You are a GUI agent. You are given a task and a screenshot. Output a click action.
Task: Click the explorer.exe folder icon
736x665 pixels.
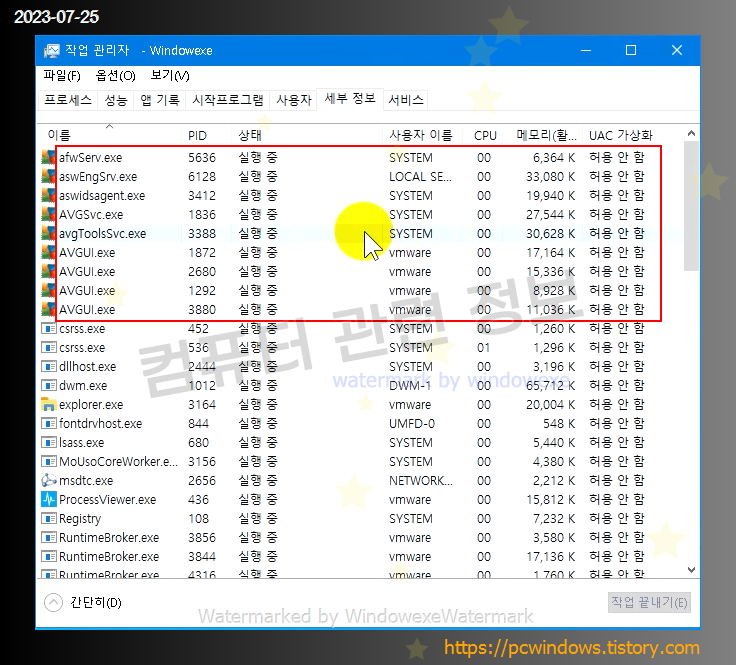coord(49,404)
